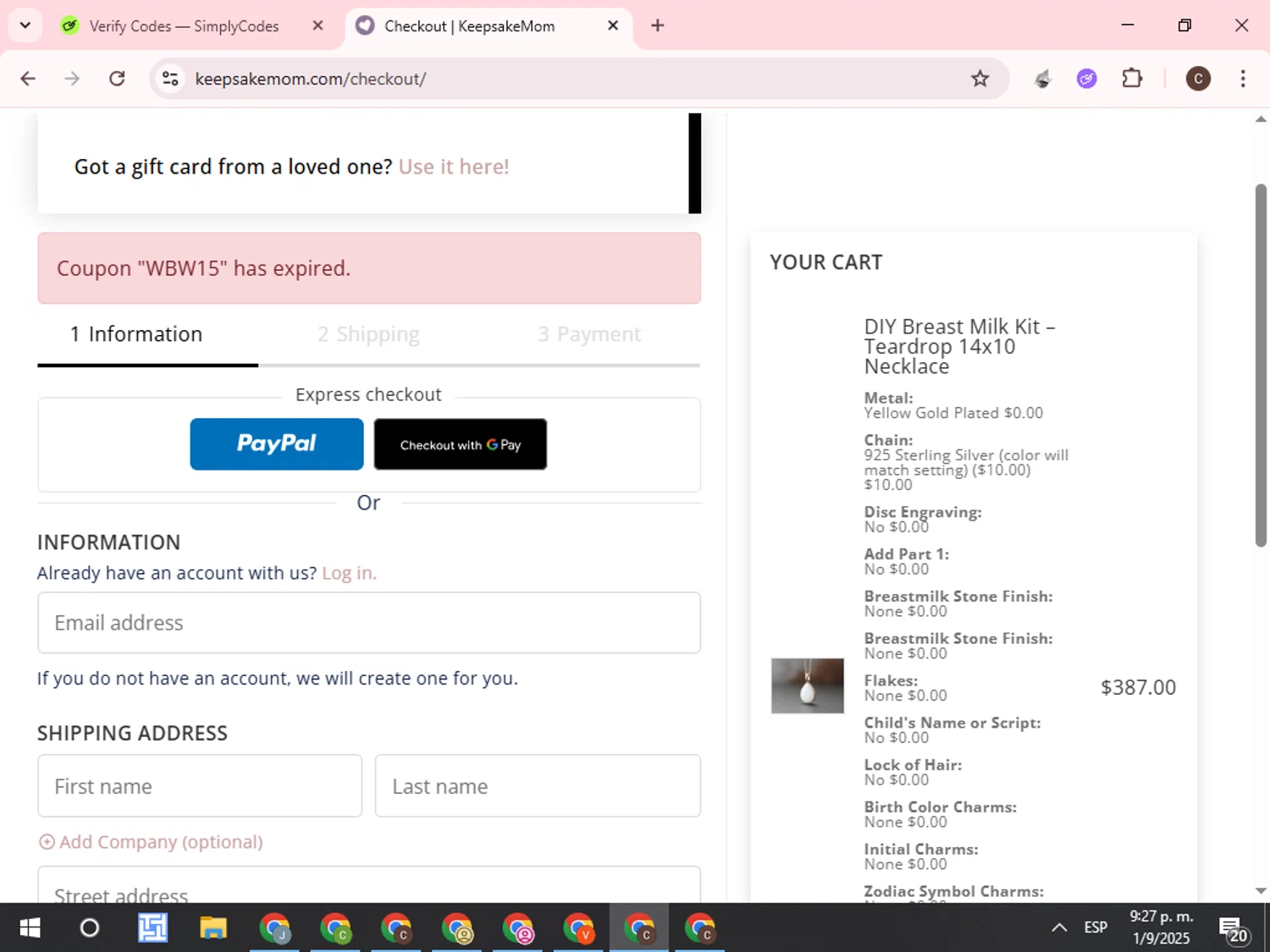Open the purple SimplyCodes extension icon
Viewport: 1270px width, 952px height.
pos(1087,79)
